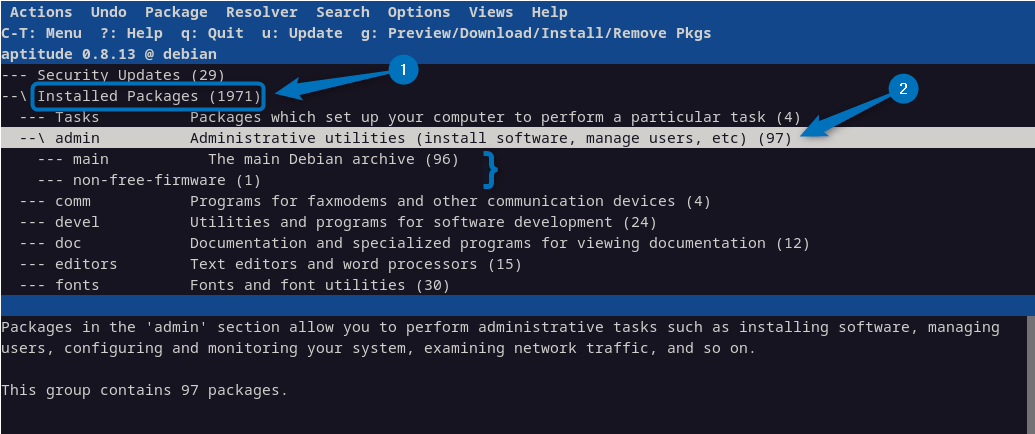The image size is (1035, 434).
Task: Open the Help menu
Action: click(549, 12)
